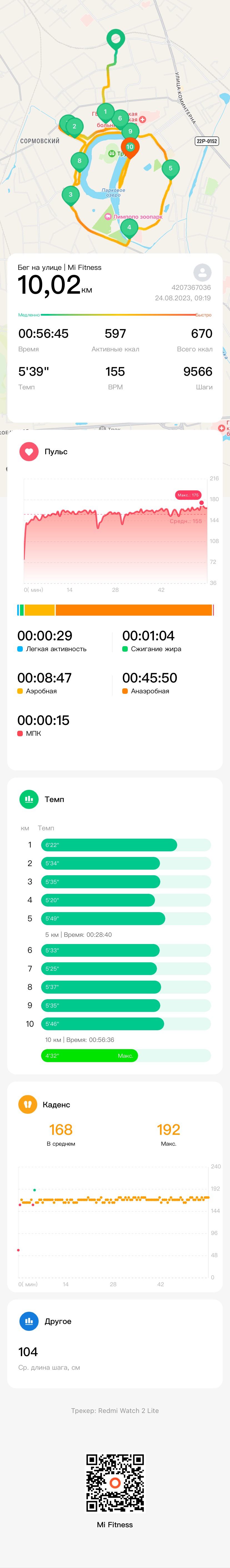Select the fastest pace bar 4'32" Макс.
This screenshot has height=1568, width=230.
[x=89, y=1056]
